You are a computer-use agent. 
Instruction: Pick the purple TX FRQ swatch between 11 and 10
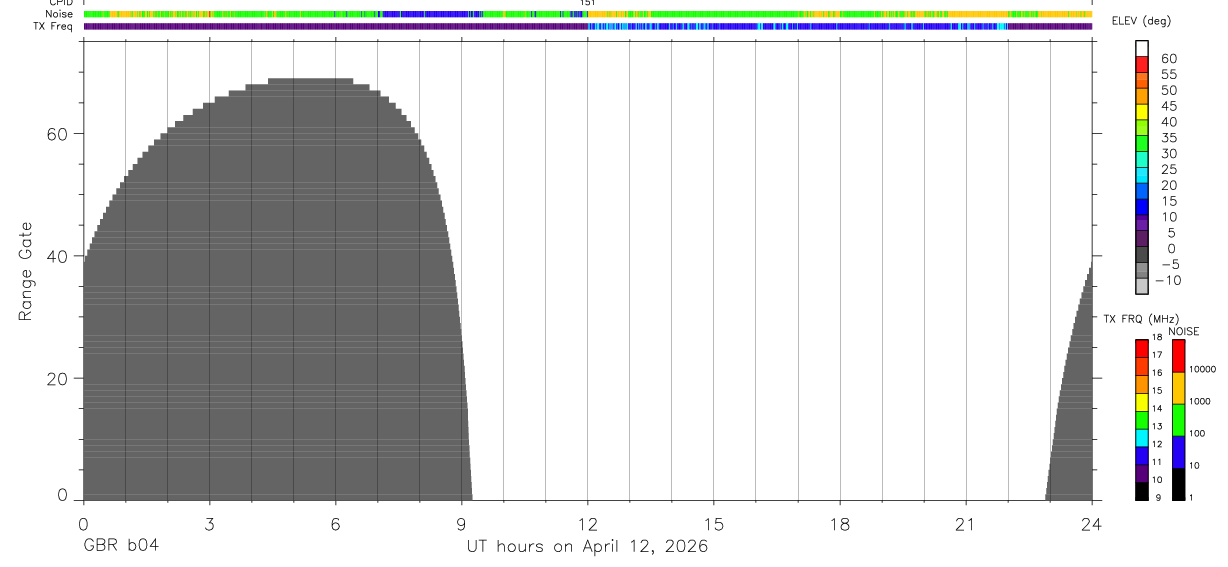tap(1141, 474)
